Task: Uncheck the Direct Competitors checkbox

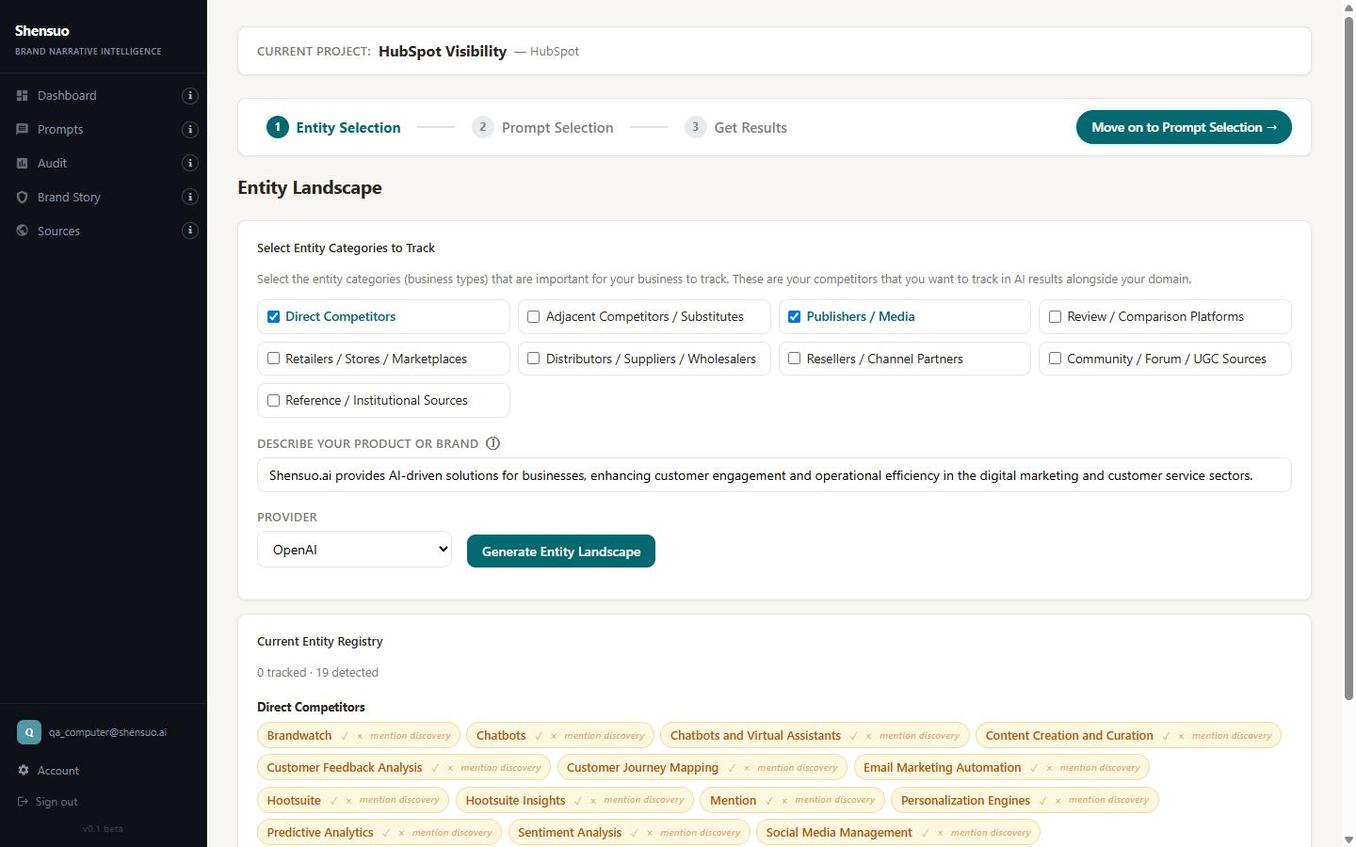Action: [x=272, y=316]
